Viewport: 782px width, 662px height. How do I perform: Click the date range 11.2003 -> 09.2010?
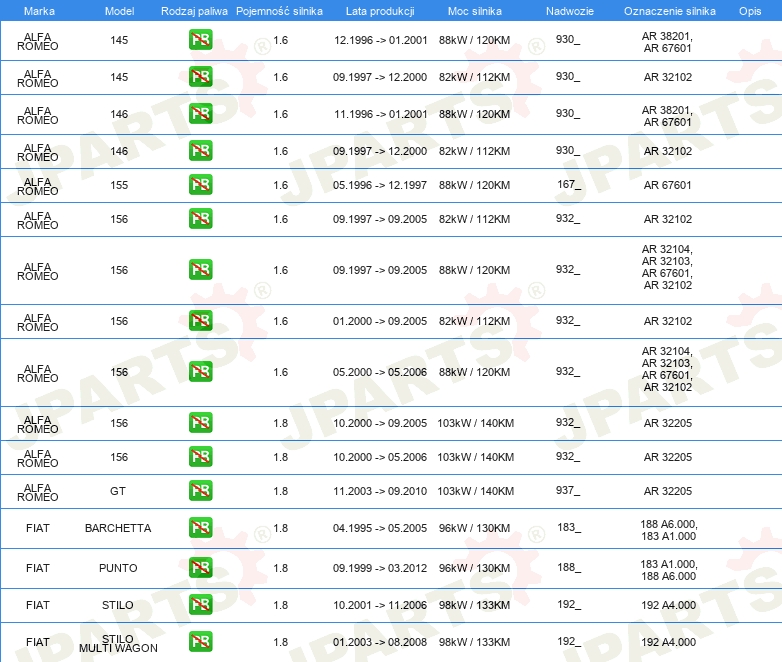click(x=380, y=491)
